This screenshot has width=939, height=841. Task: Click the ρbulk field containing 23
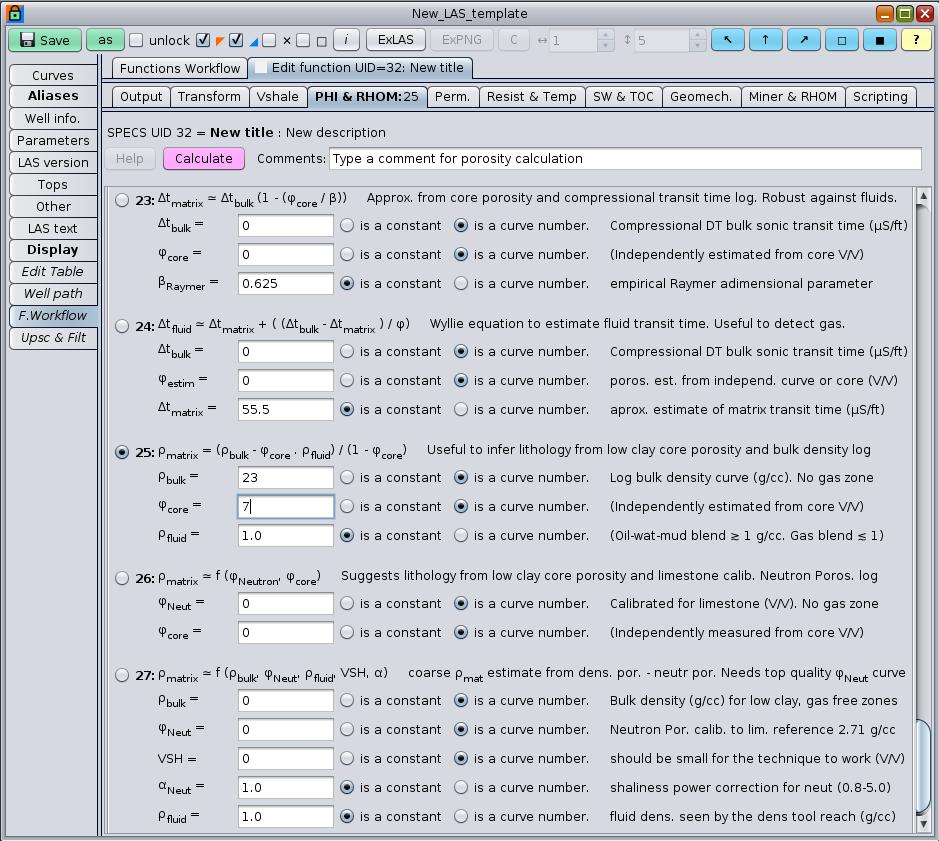click(286, 477)
